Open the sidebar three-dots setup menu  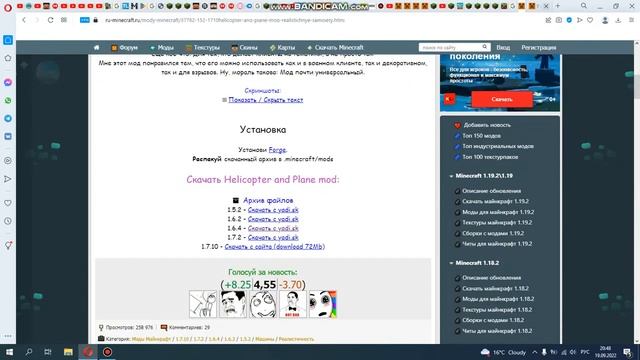tap(8, 336)
